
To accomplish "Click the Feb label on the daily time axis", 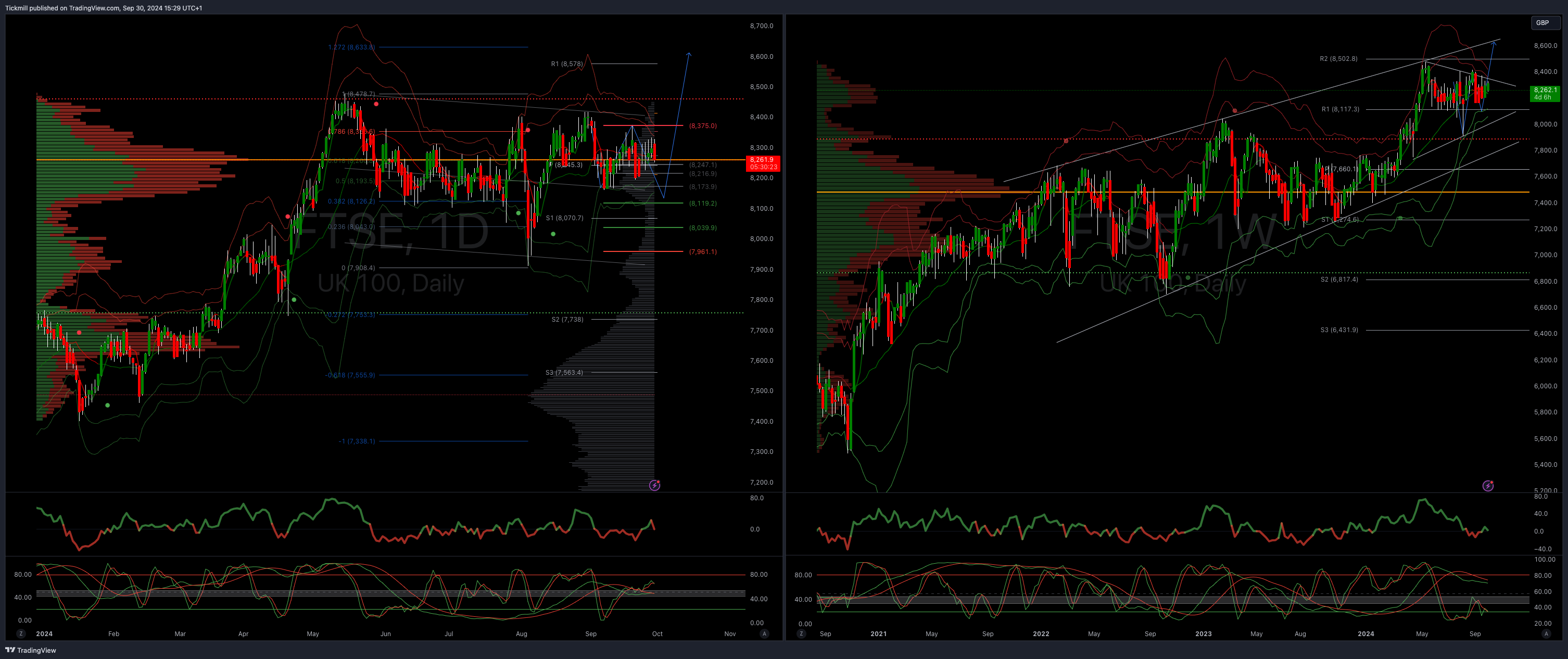I will tap(114, 633).
